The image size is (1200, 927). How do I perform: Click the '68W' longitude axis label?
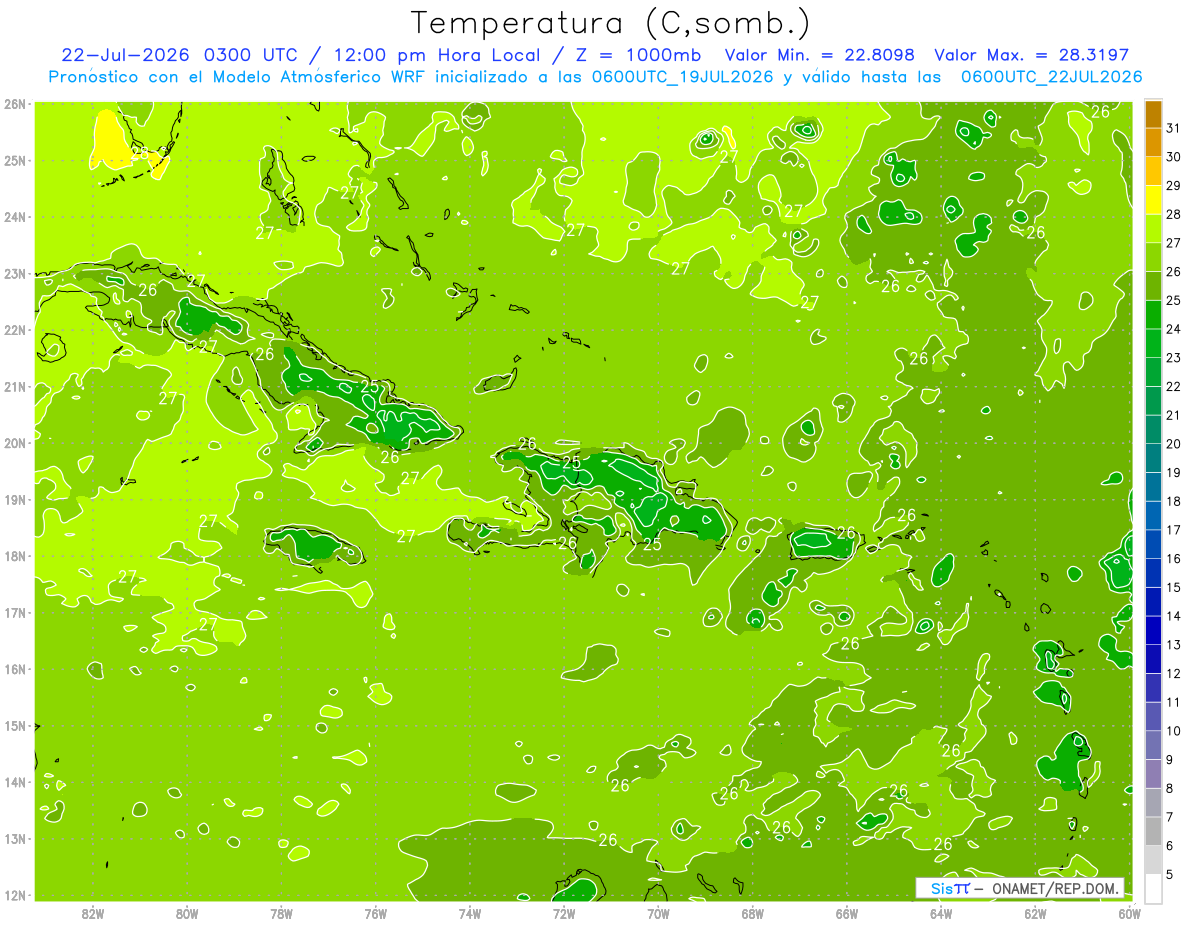click(753, 913)
